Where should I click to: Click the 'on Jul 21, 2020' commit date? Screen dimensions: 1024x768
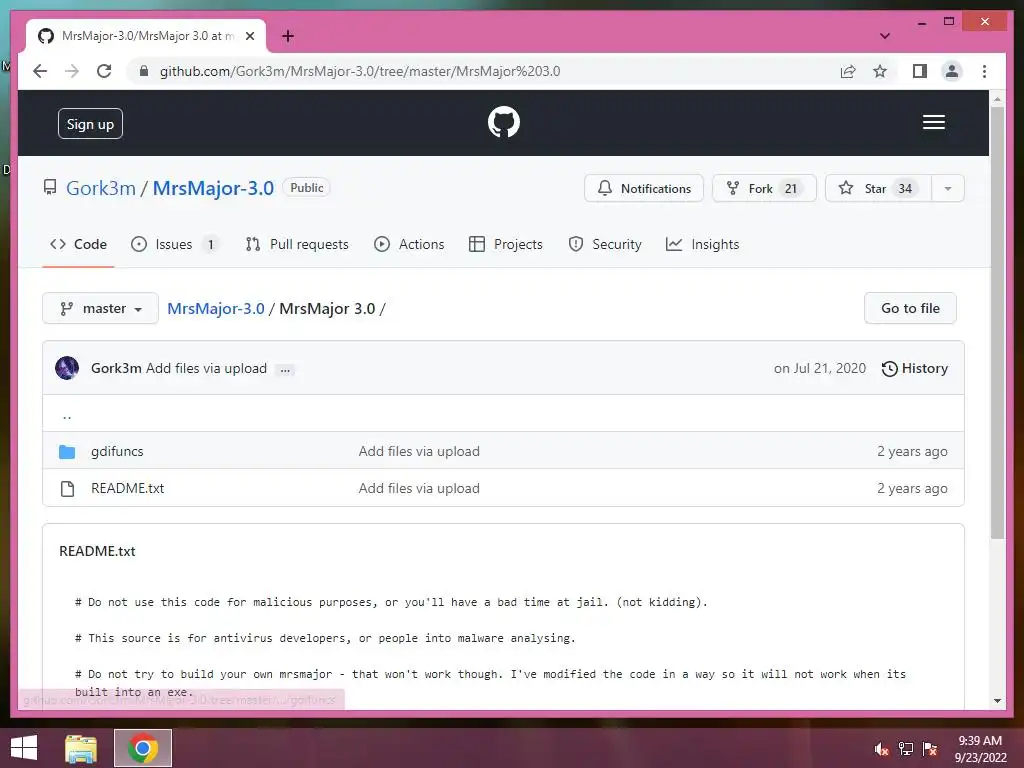coord(820,368)
